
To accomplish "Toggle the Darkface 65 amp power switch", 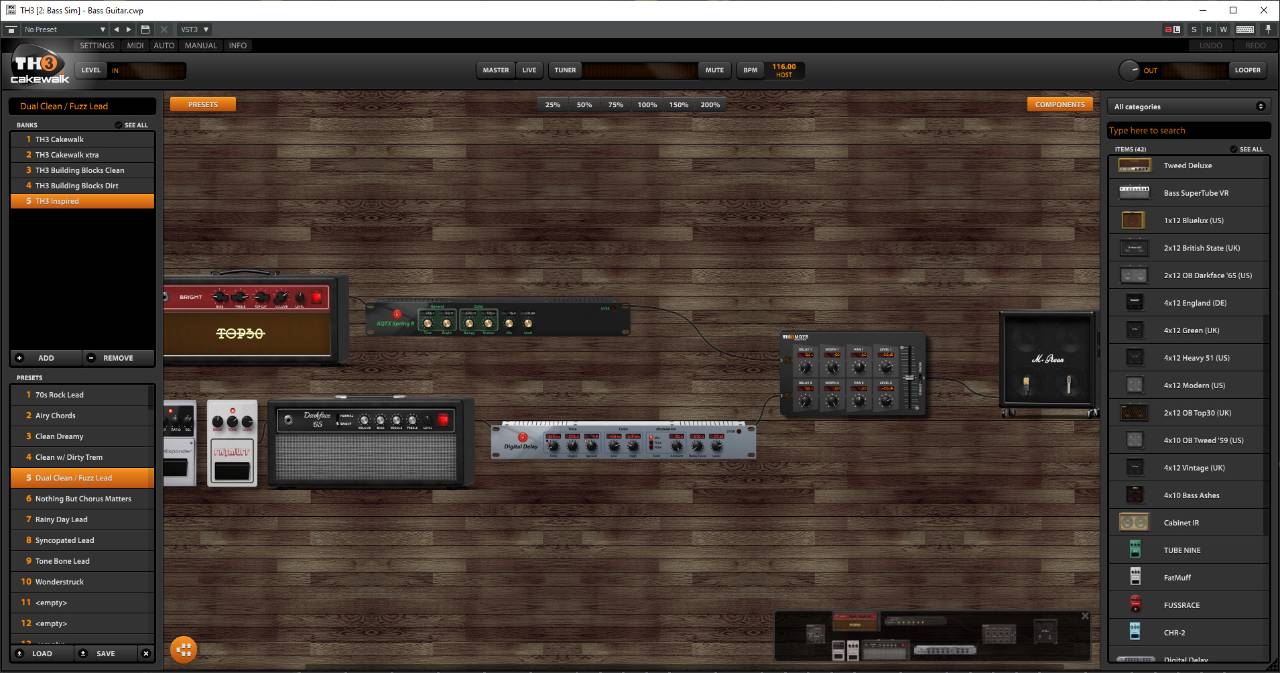I will [x=441, y=420].
